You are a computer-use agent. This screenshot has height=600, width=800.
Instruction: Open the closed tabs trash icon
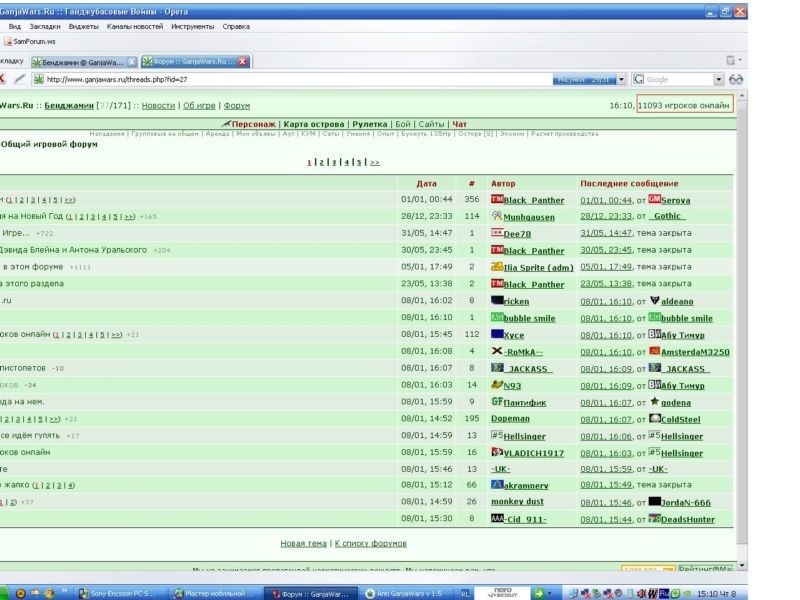point(731,61)
